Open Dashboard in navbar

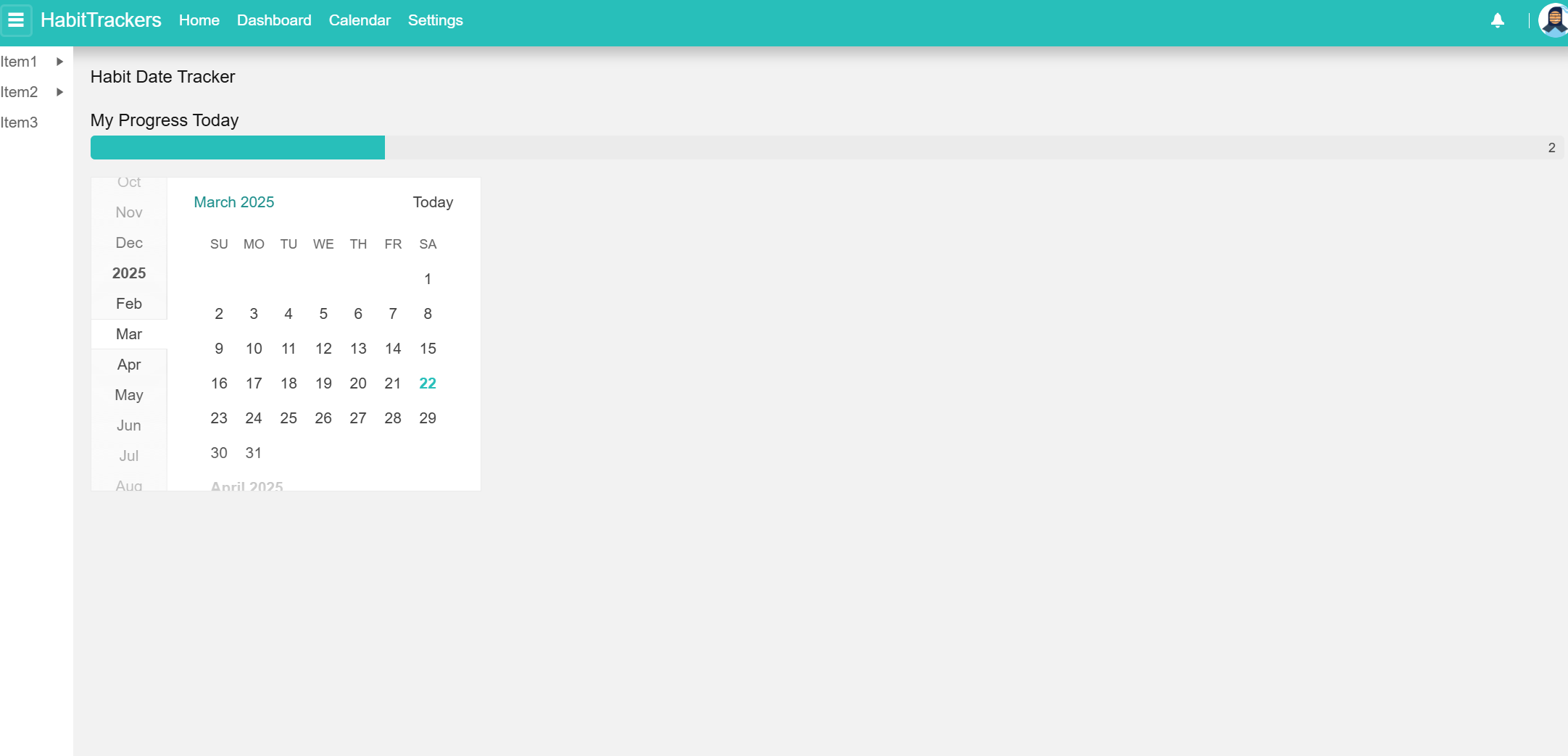click(x=274, y=20)
